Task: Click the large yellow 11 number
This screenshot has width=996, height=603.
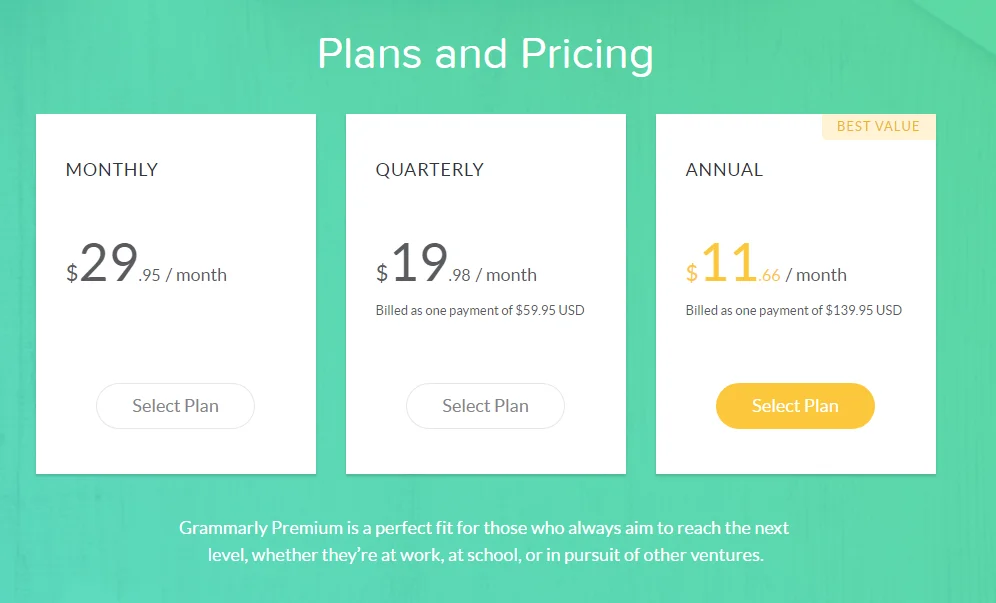Action: [729, 263]
